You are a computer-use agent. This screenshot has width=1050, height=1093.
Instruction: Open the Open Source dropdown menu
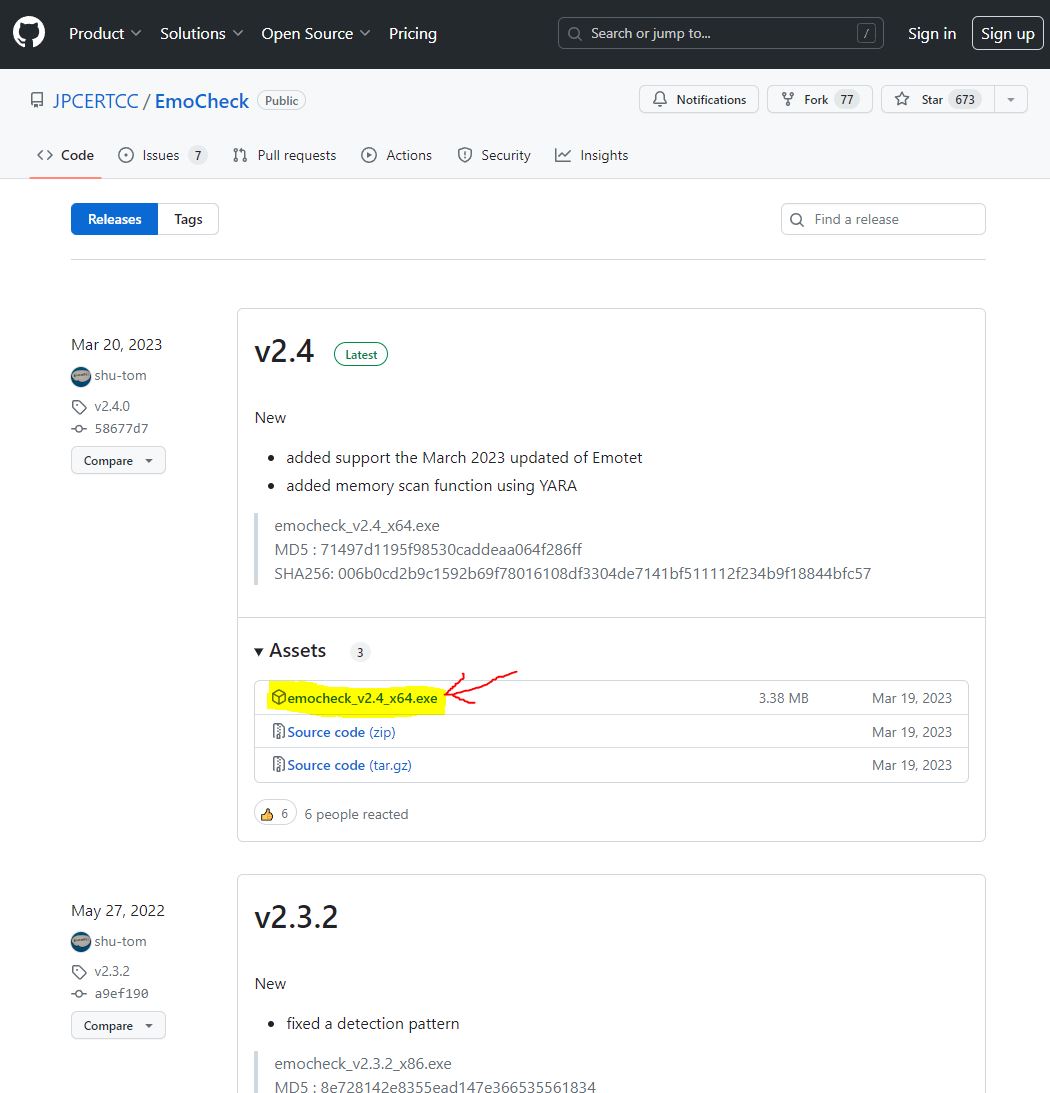(x=316, y=33)
